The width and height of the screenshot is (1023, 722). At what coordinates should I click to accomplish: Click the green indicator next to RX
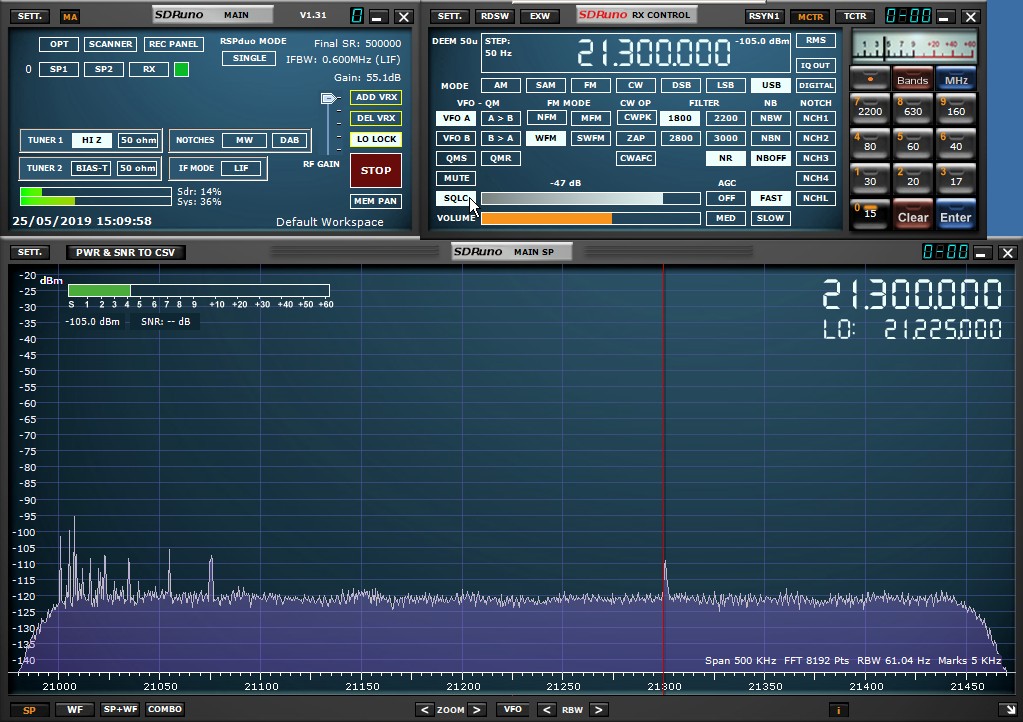coord(181,69)
